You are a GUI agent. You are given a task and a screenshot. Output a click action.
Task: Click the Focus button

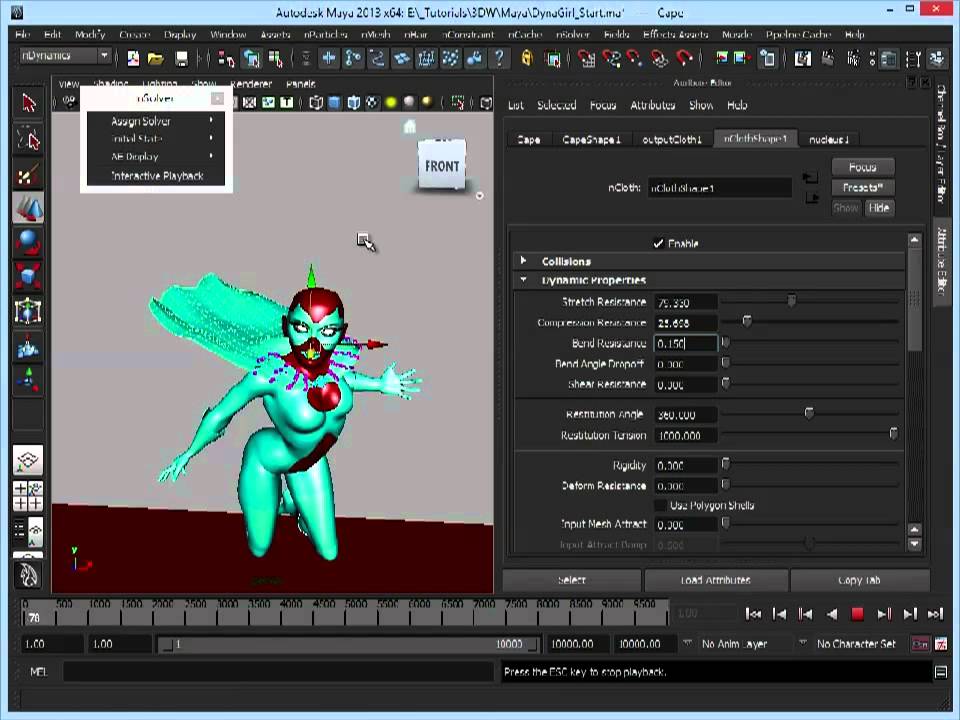(863, 167)
